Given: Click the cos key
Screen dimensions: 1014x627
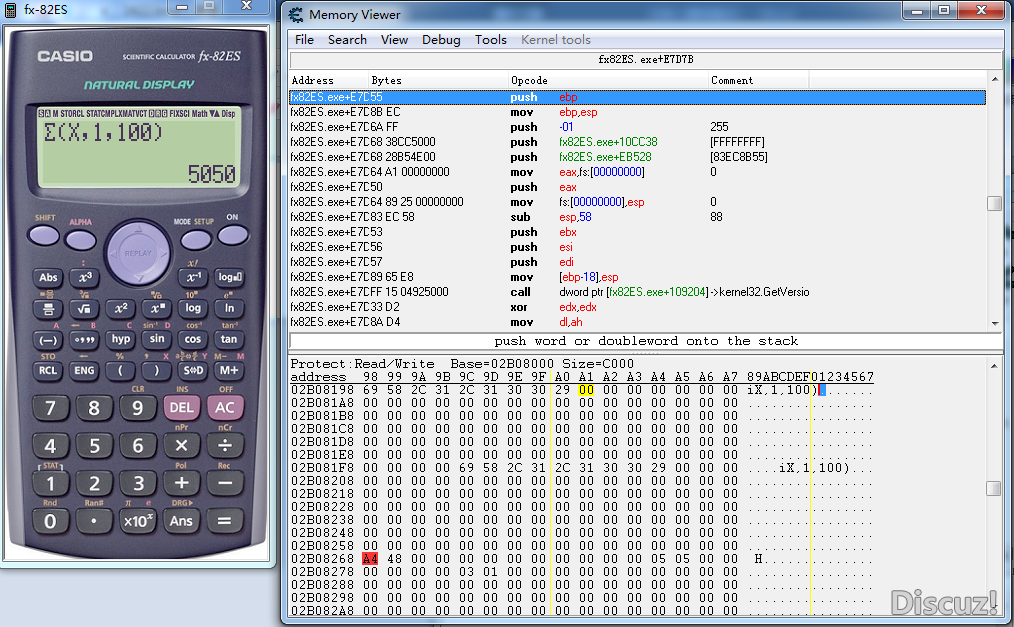Looking at the screenshot, I should click(x=193, y=339).
